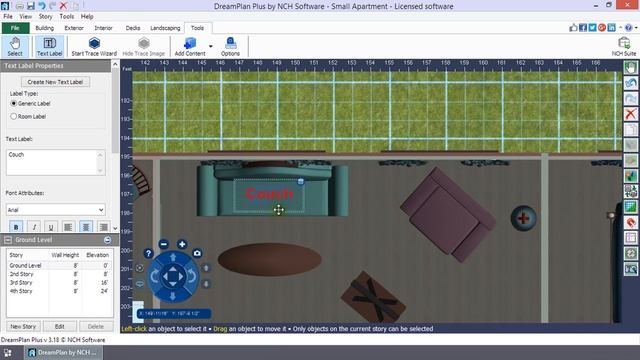Image resolution: width=640 pixels, height=360 pixels.
Task: Zoom in with the plus navigation button
Action: click(x=182, y=244)
